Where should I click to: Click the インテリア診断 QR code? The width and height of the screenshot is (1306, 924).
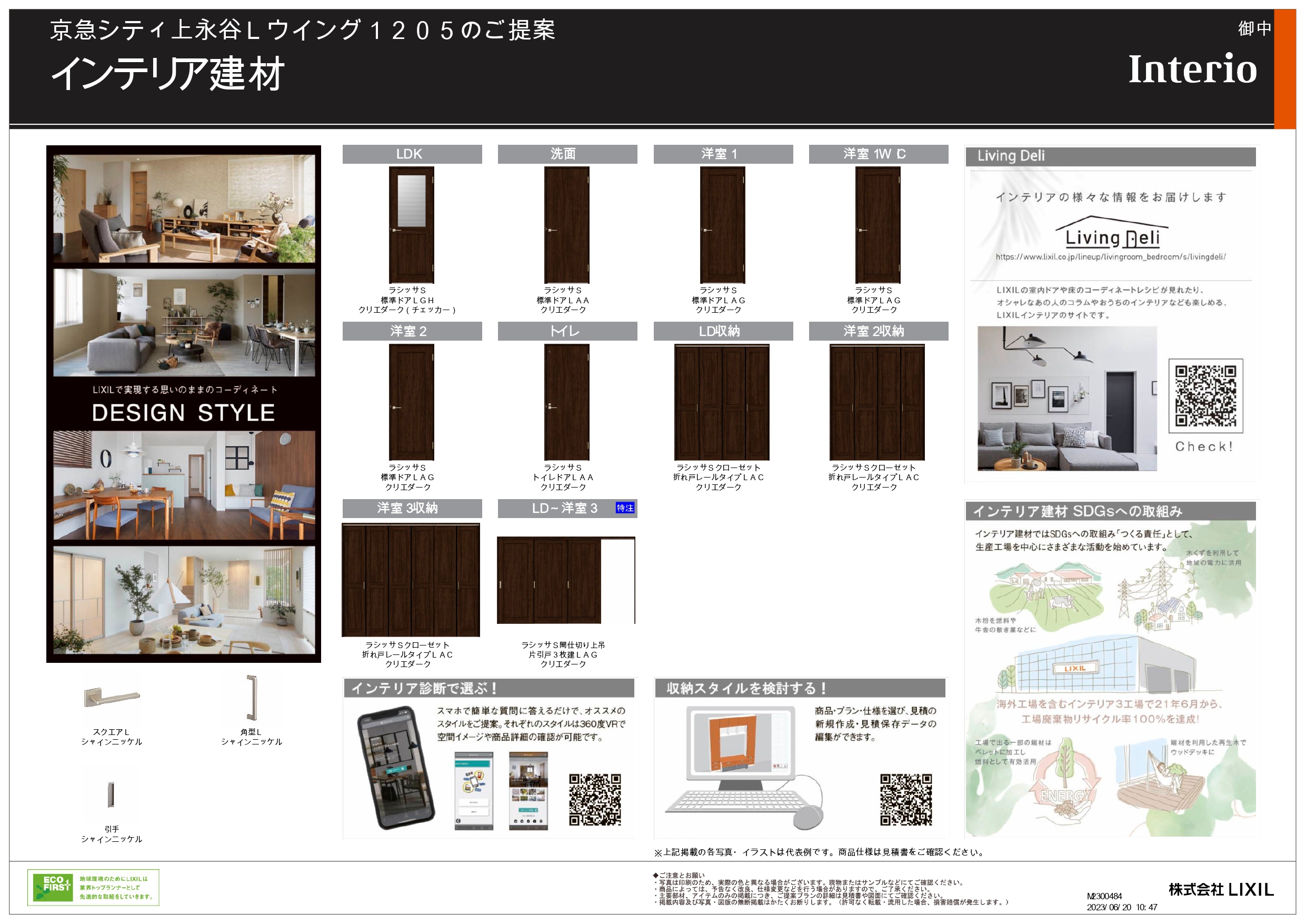pyautogui.click(x=595, y=799)
